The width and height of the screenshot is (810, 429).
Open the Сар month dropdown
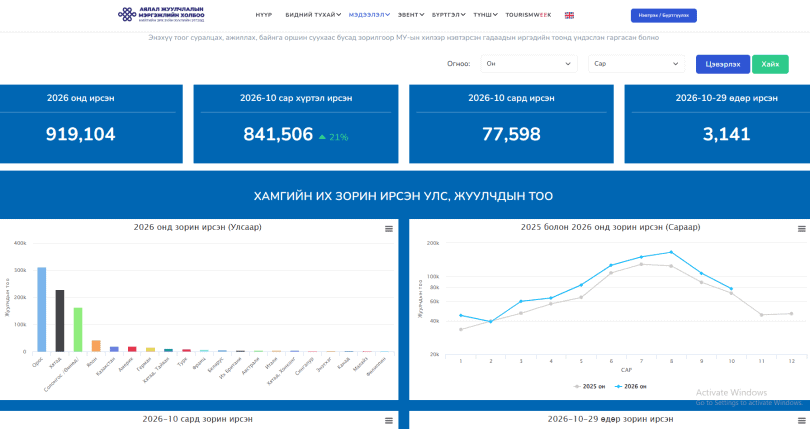[636, 64]
